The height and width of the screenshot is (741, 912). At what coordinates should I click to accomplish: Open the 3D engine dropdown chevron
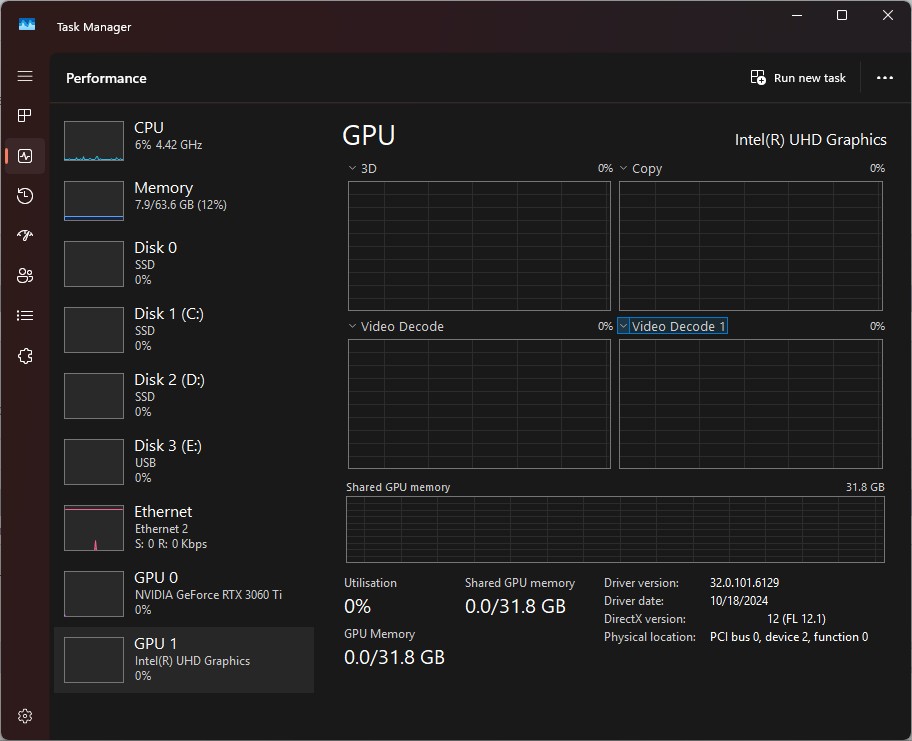pos(352,168)
